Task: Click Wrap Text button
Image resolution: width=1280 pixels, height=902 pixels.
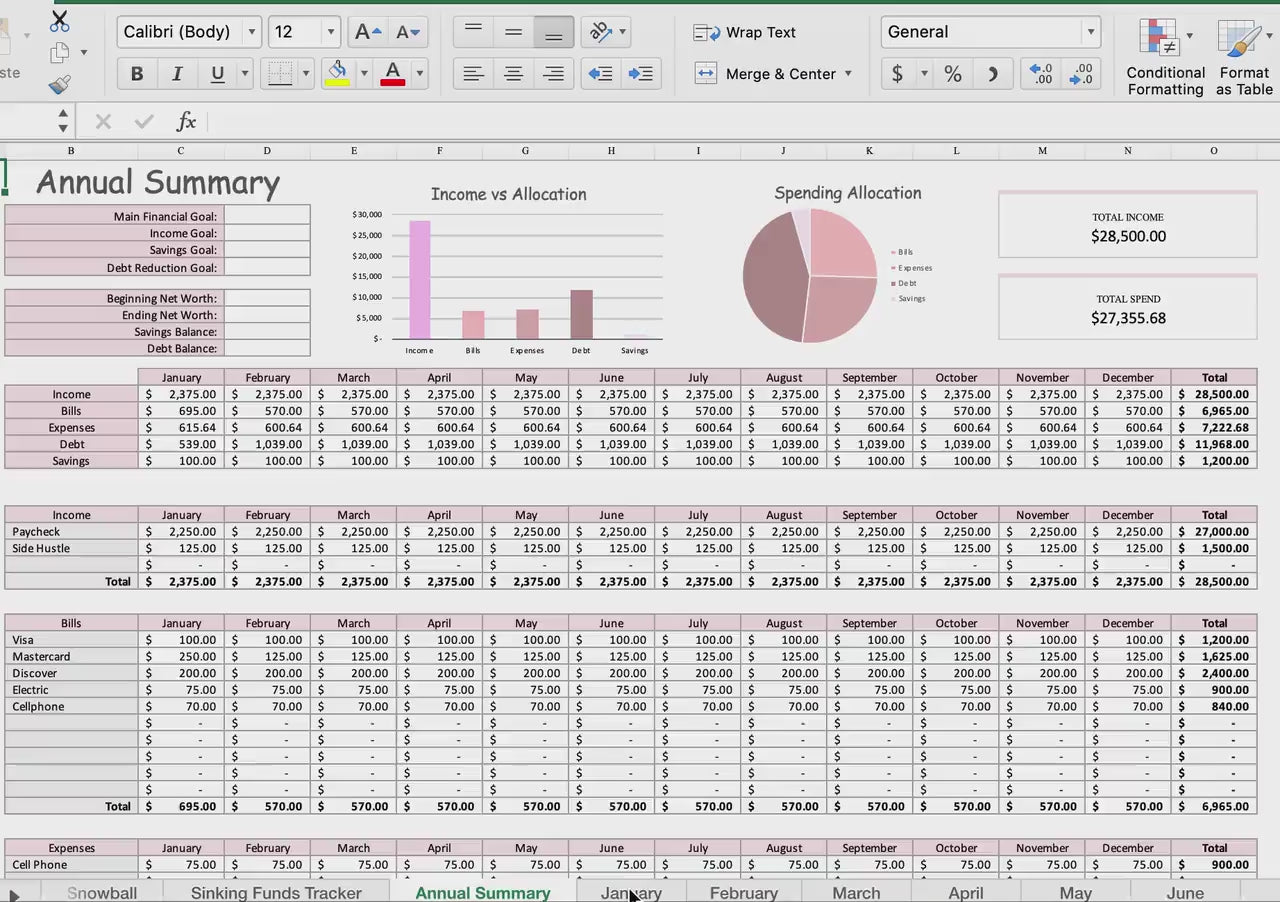Action: tap(745, 32)
